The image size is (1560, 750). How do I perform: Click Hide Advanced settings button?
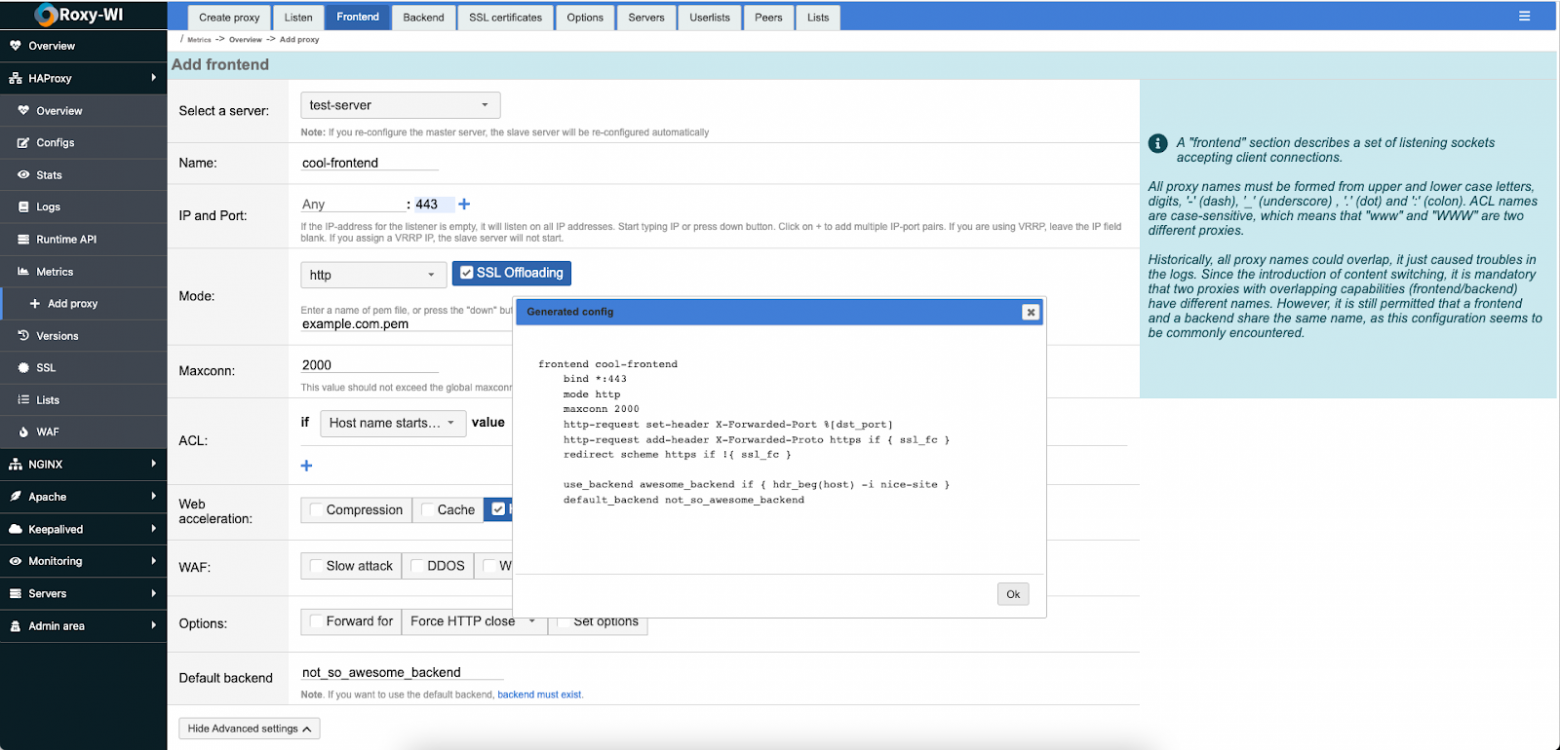(249, 729)
